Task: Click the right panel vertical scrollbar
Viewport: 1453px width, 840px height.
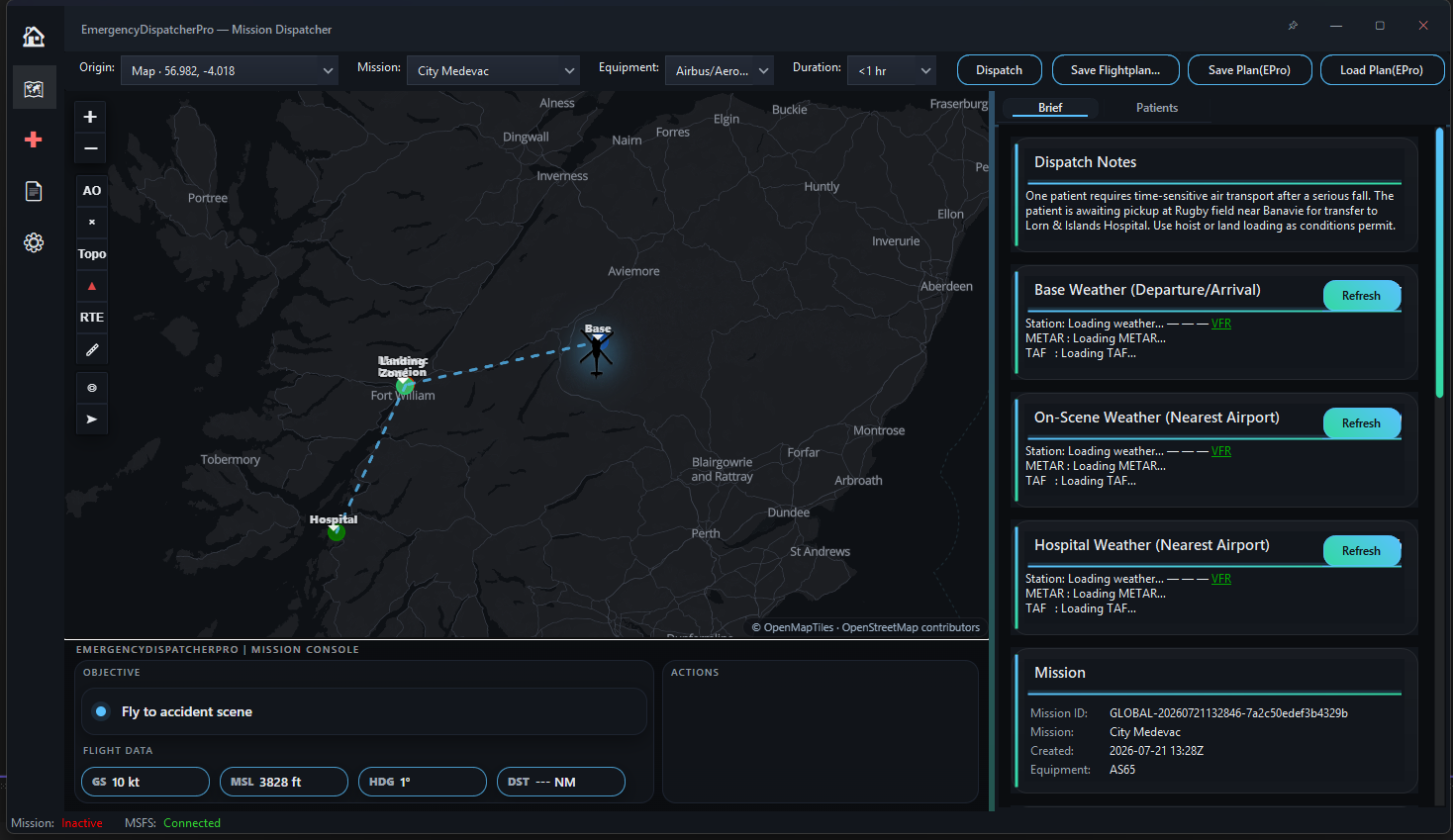Action: pos(1439,262)
